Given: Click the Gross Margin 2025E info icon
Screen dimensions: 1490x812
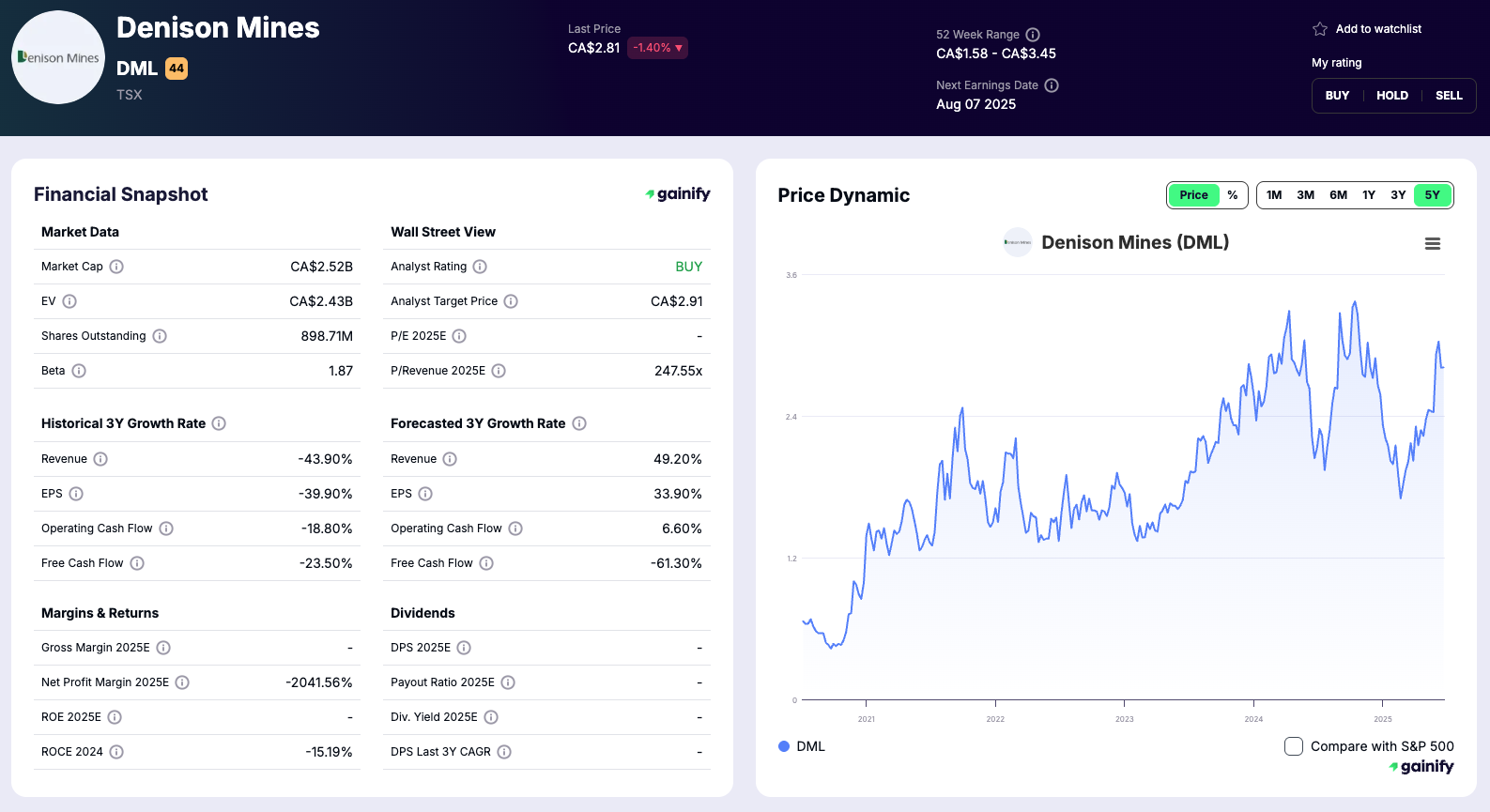Looking at the screenshot, I should [163, 648].
